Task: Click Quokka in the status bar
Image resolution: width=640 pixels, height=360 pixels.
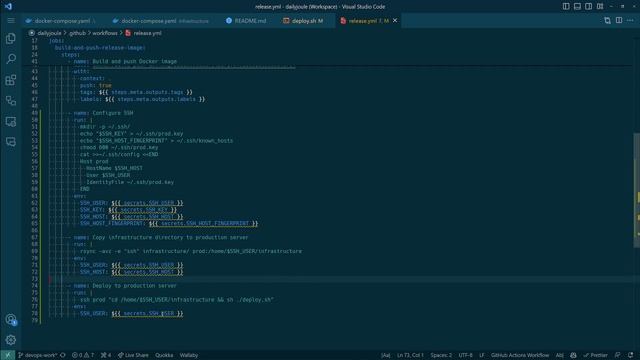Action: [x=164, y=355]
